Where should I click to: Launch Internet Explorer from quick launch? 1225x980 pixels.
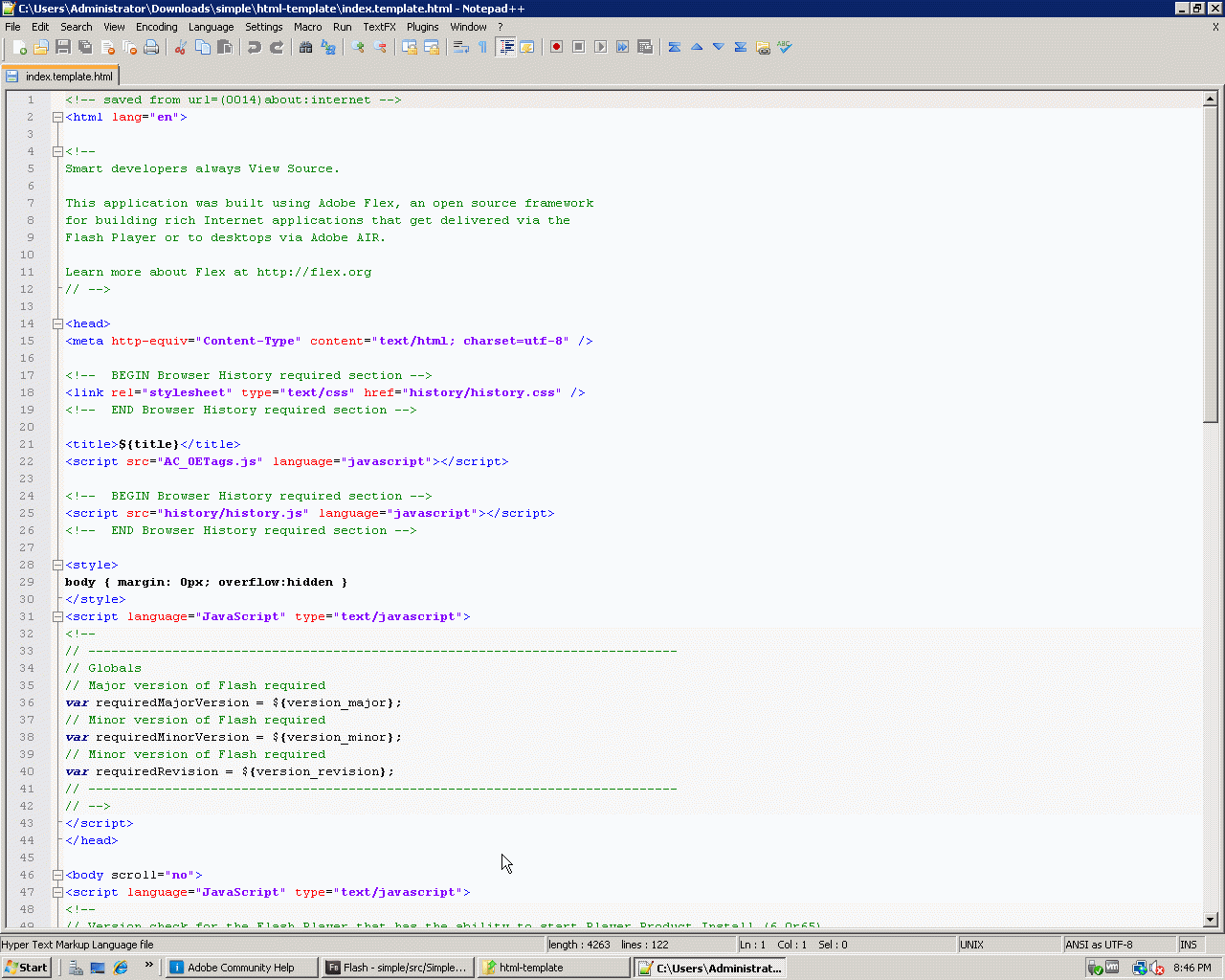pos(121,968)
